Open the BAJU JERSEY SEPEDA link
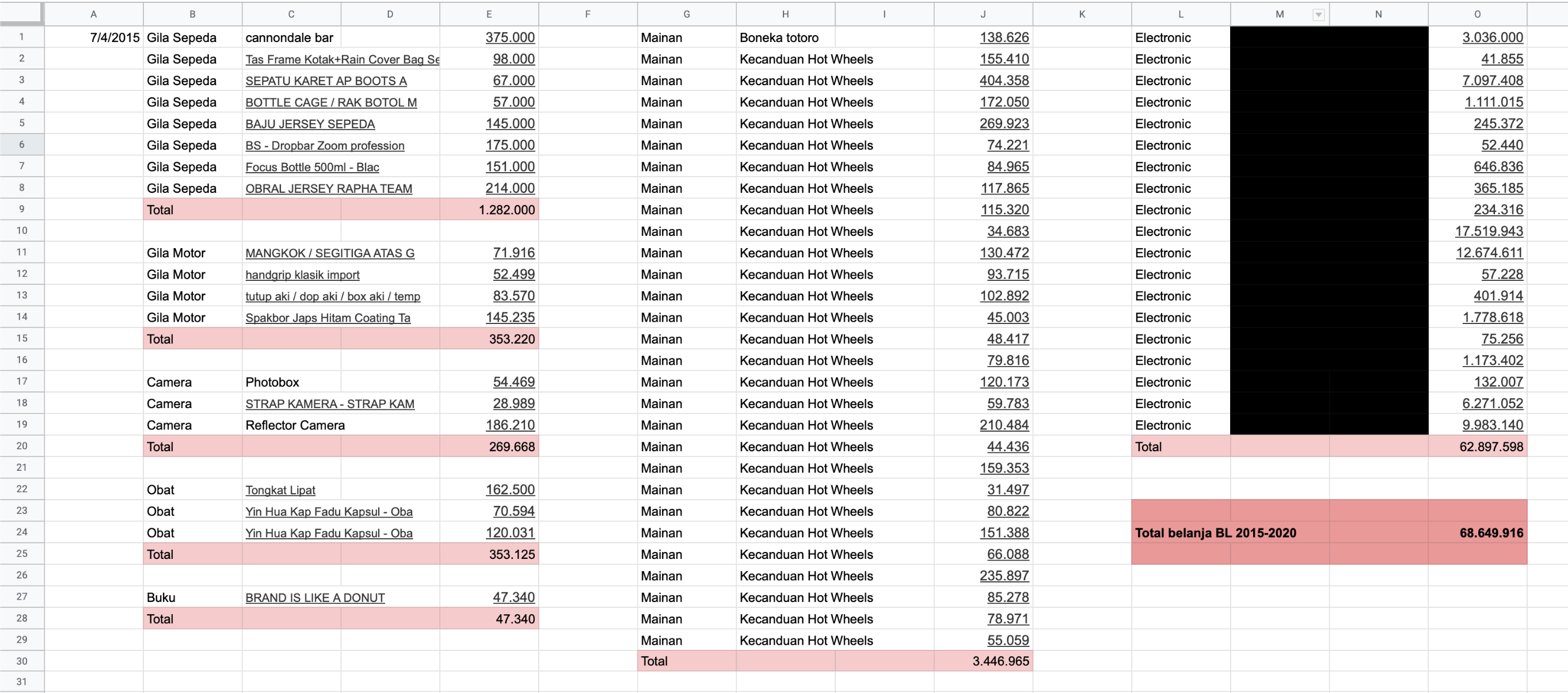 pyautogui.click(x=310, y=124)
